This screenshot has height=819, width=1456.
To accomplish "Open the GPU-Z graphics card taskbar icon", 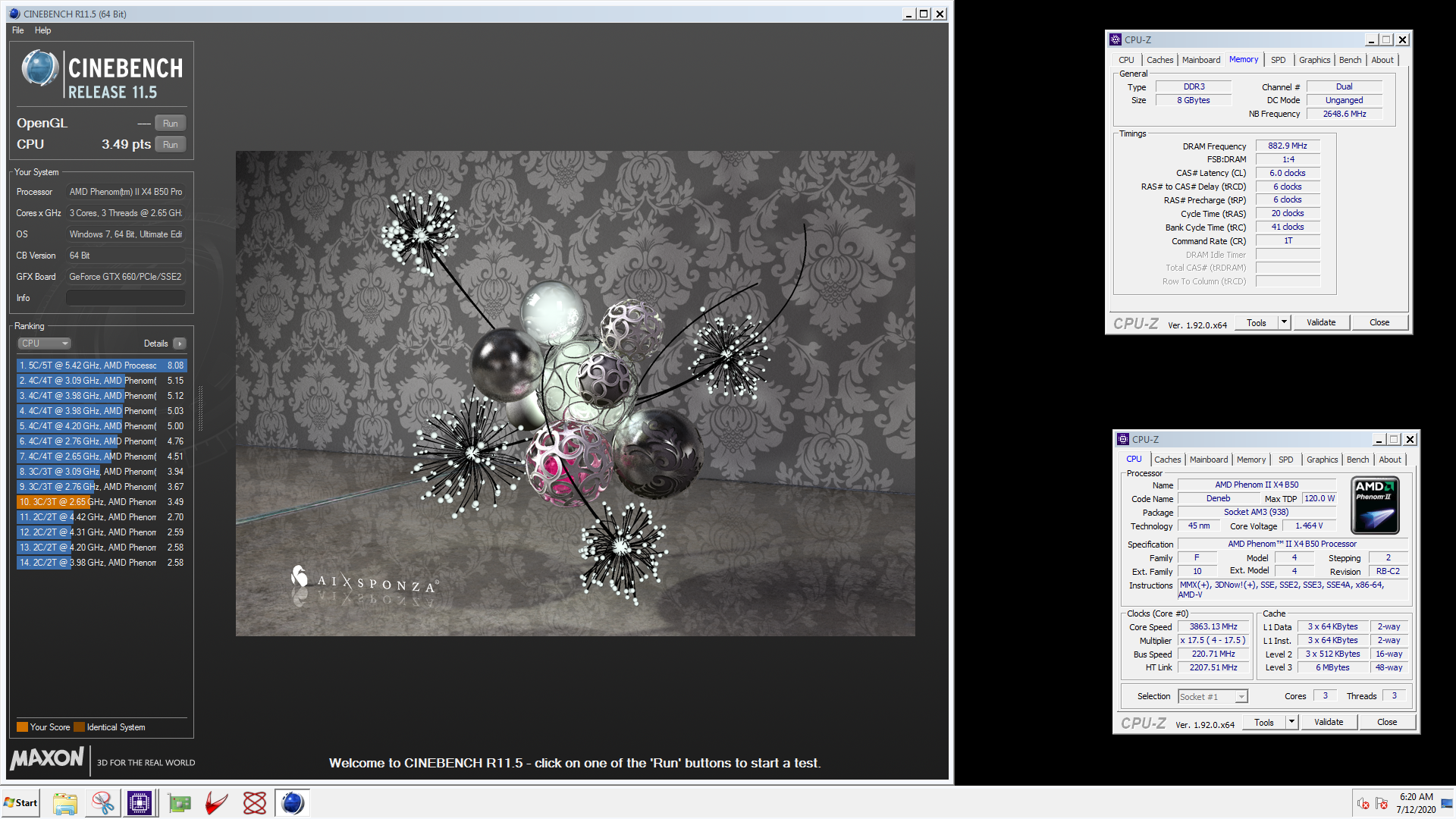I will [x=180, y=802].
